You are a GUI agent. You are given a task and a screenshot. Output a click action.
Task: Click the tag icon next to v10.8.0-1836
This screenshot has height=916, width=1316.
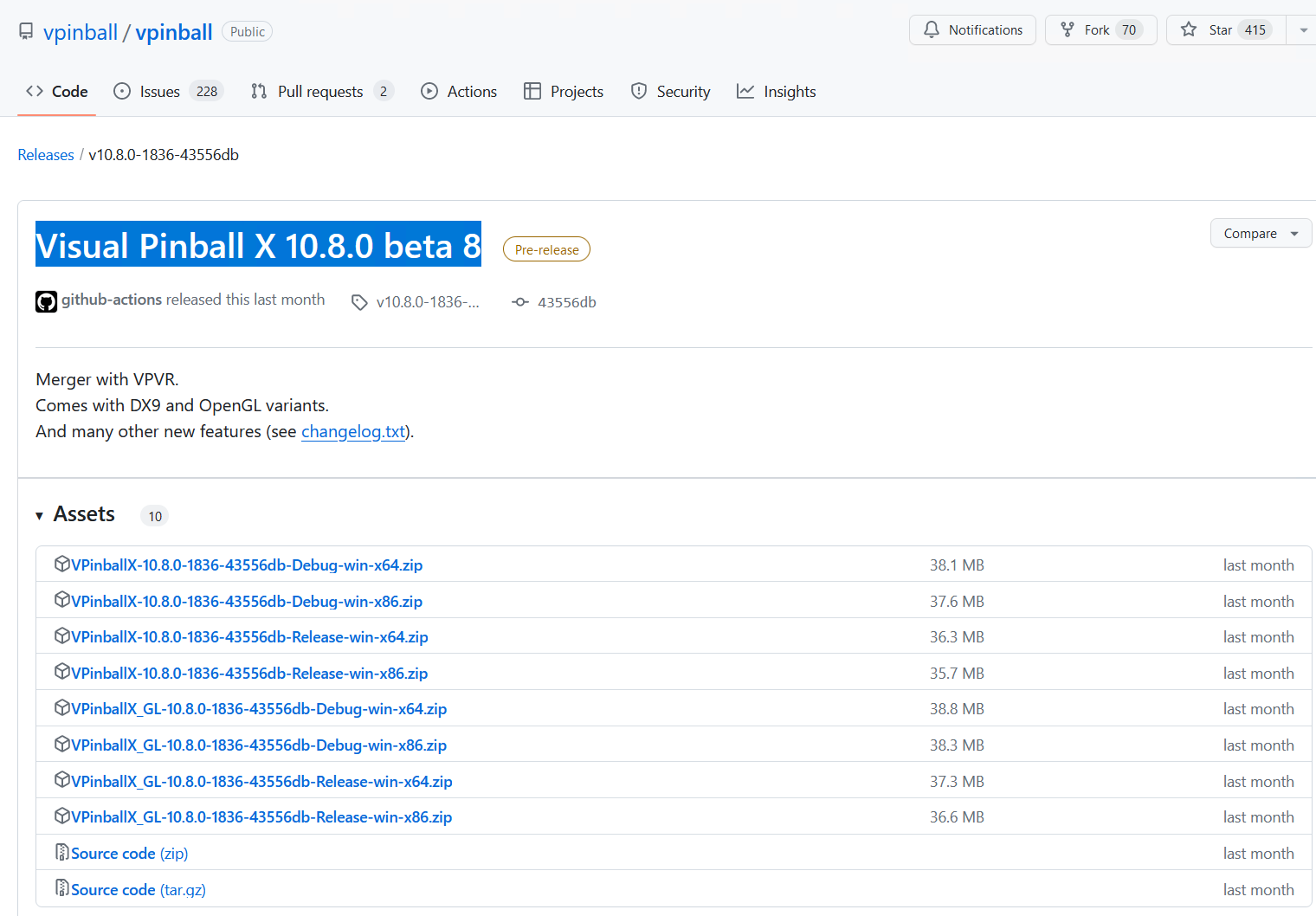pos(359,302)
